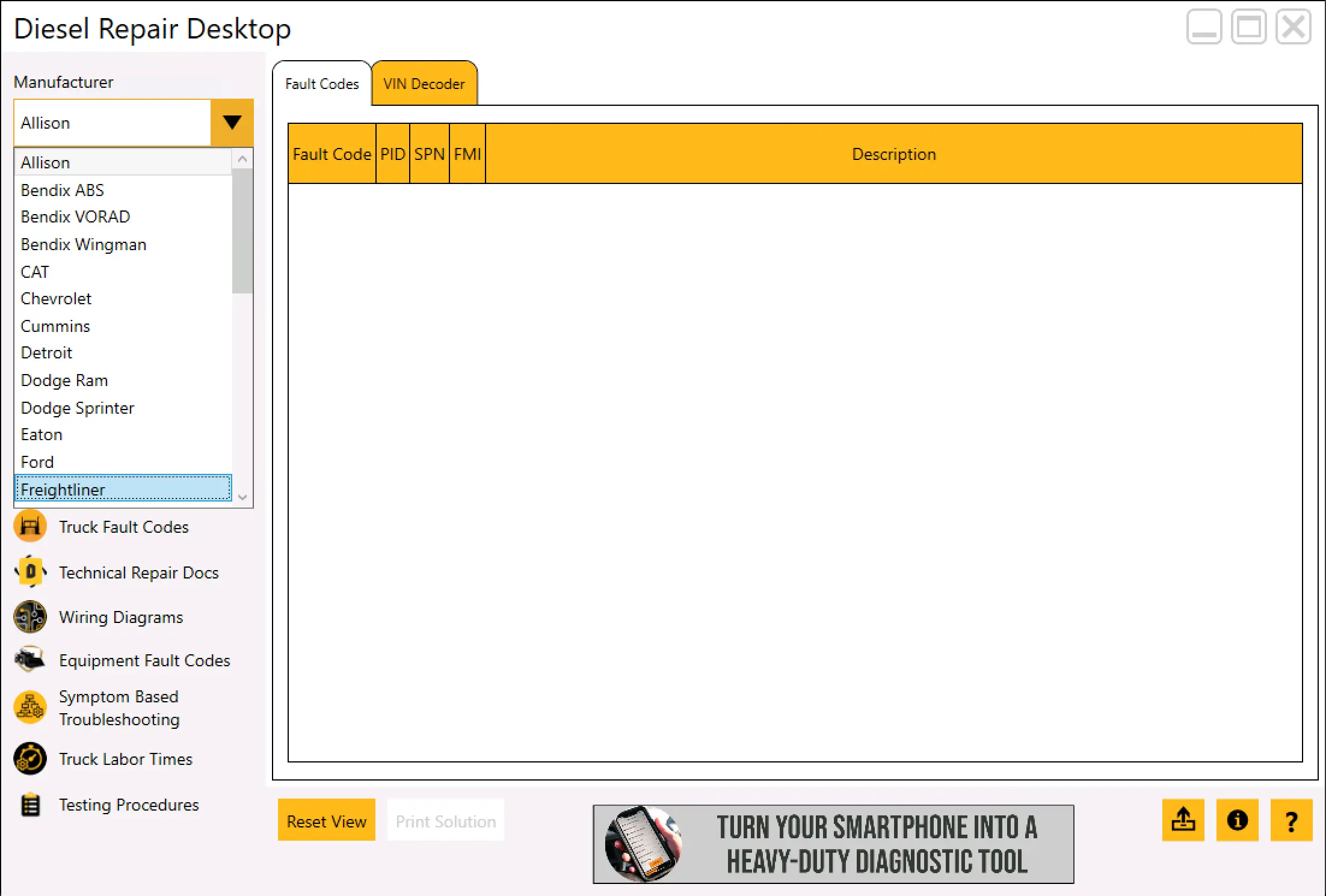This screenshot has height=896, width=1326.
Task: Click the Truck Fault Codes icon
Action: point(30,526)
